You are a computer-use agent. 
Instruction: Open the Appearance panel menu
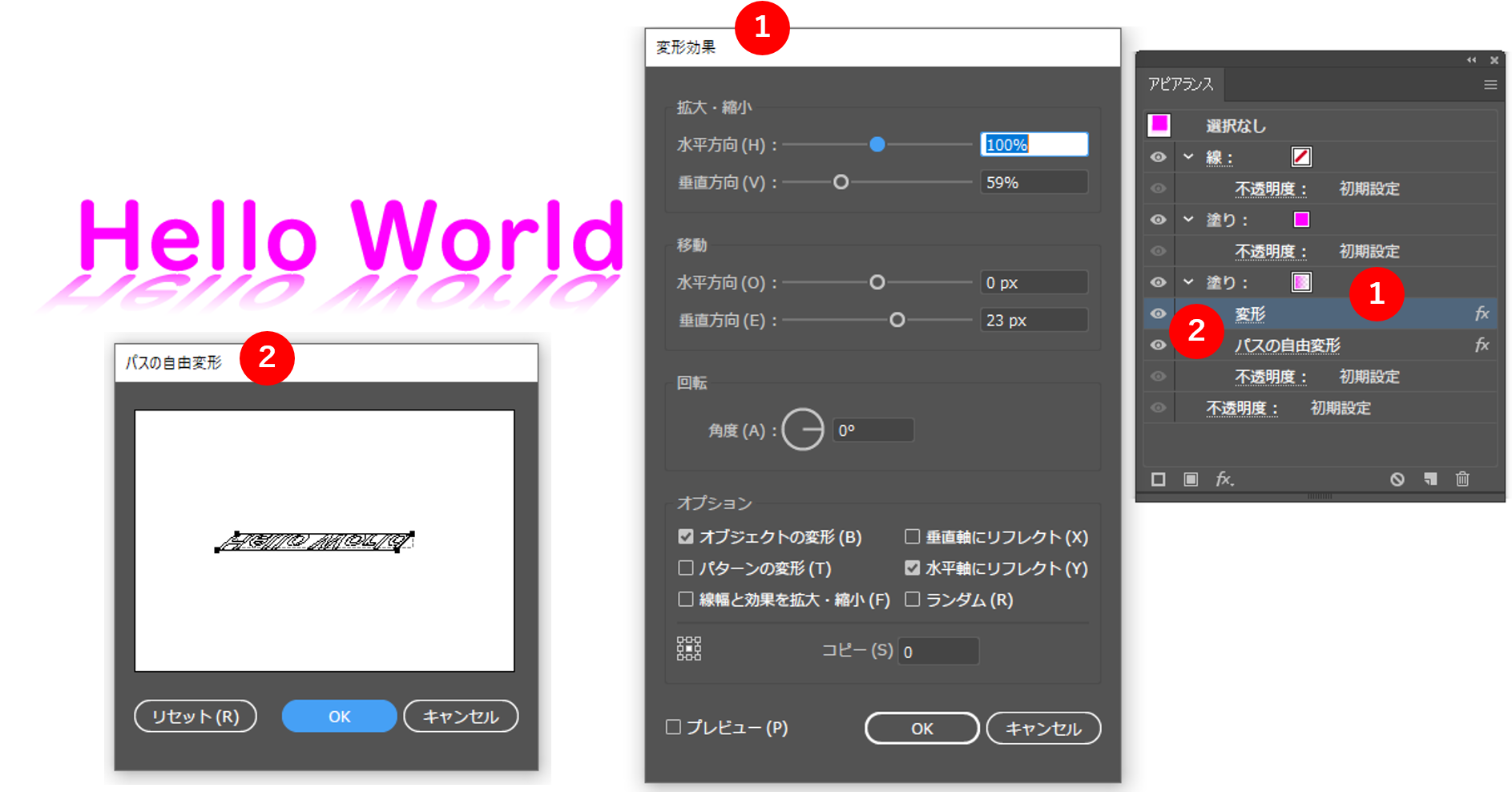pyautogui.click(x=1490, y=85)
